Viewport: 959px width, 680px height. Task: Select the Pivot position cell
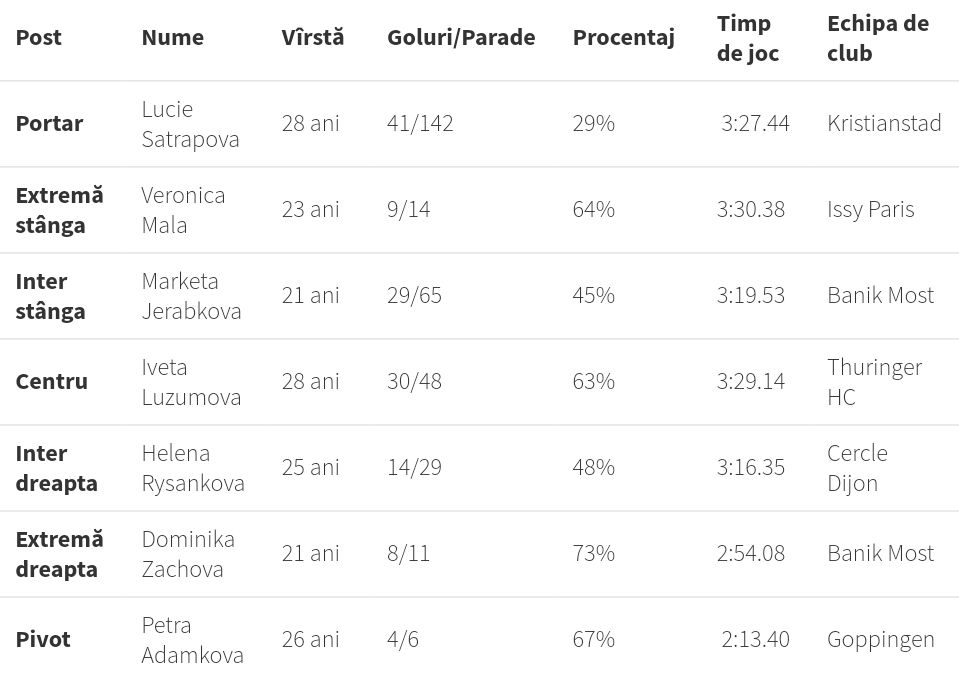43,640
